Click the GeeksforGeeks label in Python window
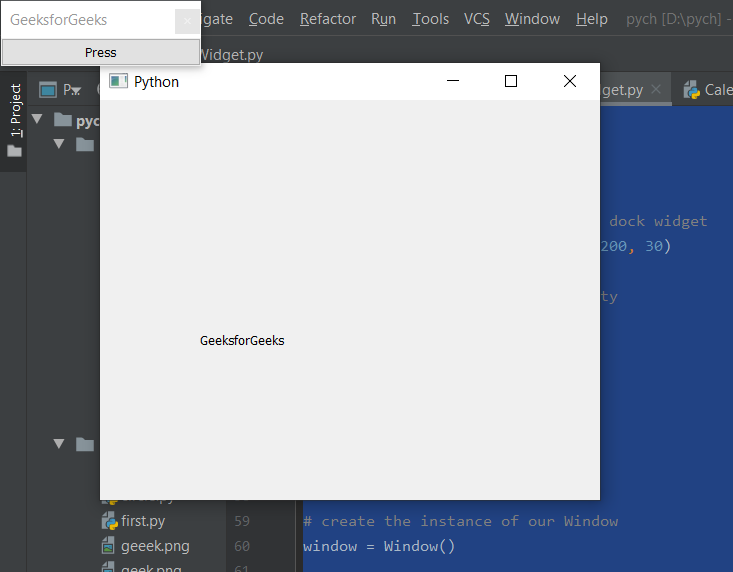This screenshot has height=572, width=733. [242, 341]
